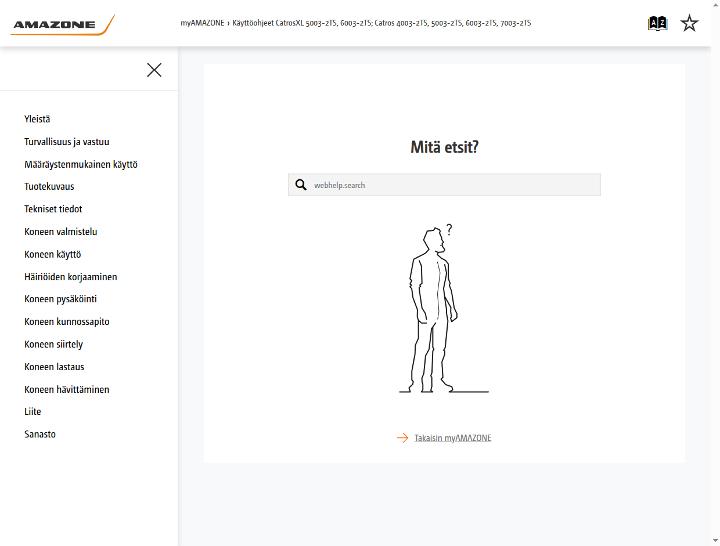
Task: Click the scrollbar down arrow
Action: (715, 541)
